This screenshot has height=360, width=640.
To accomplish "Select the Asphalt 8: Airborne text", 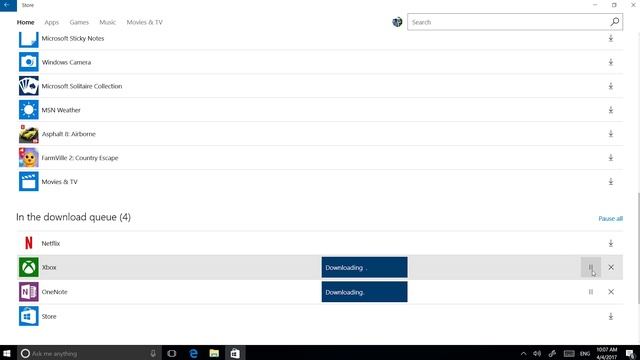I will coord(69,134).
